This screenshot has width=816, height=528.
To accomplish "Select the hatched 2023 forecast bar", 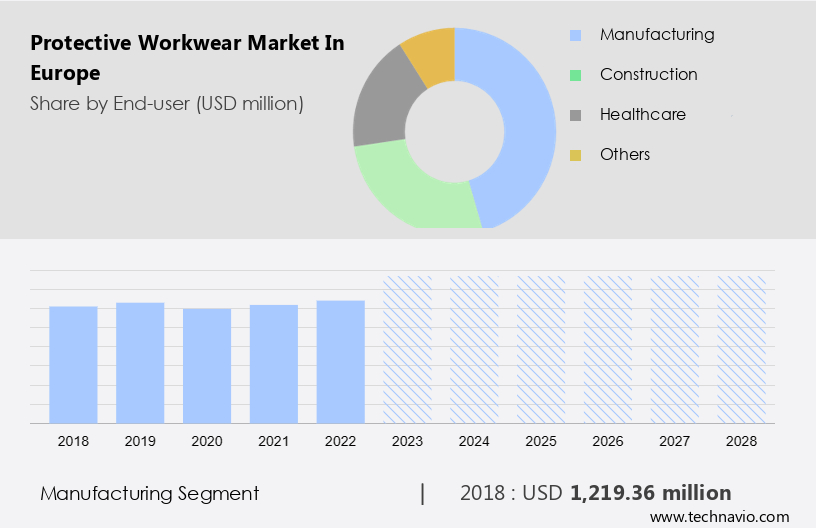I will tap(407, 349).
